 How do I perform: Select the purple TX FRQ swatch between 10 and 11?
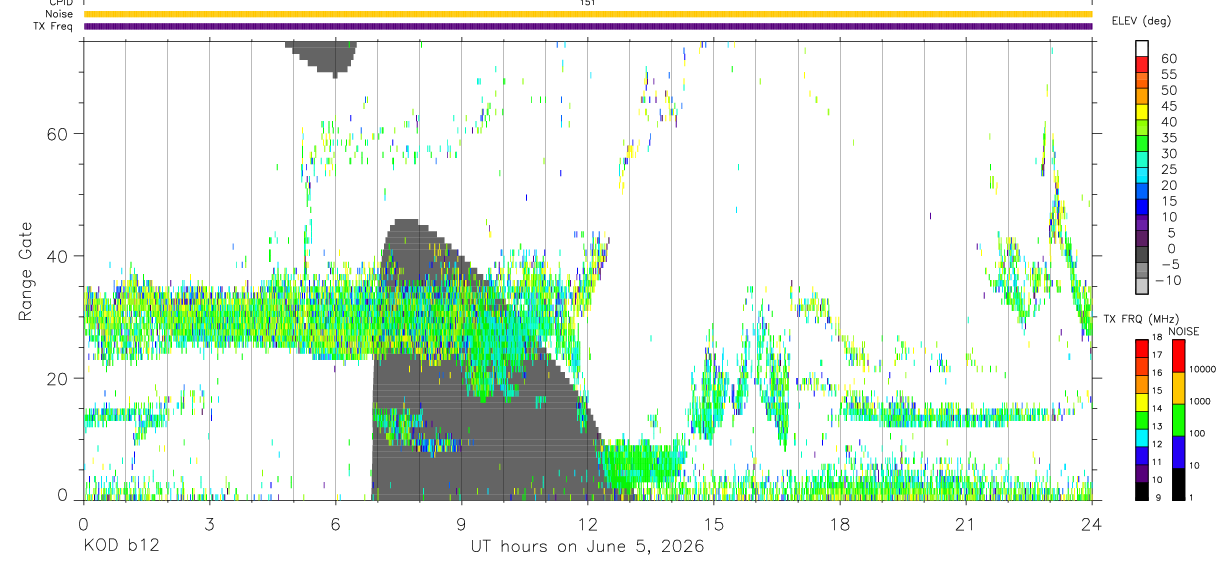pos(1142,472)
